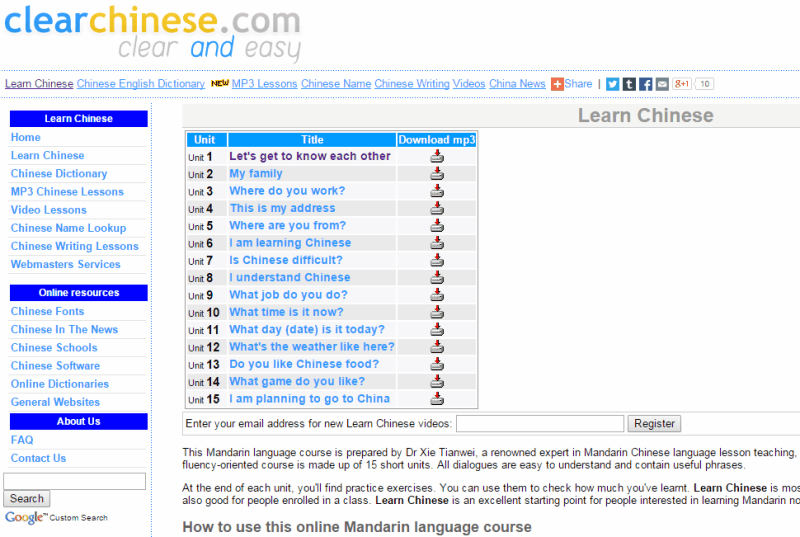Viewport: 800px width, 537px height.
Task: Focus the Google custom search box
Action: 74,481
